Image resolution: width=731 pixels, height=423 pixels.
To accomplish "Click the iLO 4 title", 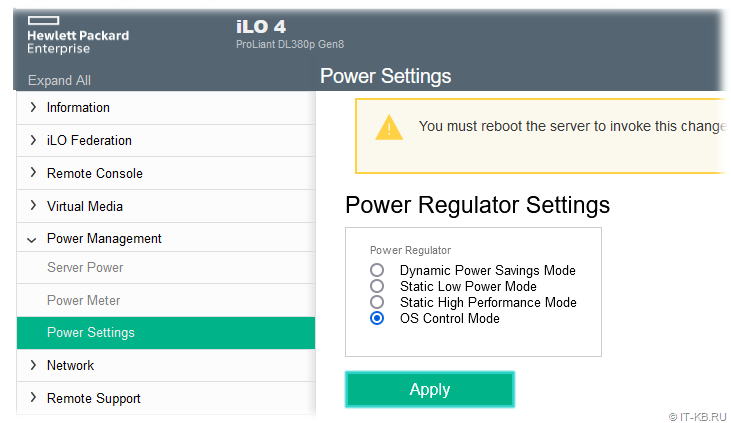I will [x=261, y=27].
